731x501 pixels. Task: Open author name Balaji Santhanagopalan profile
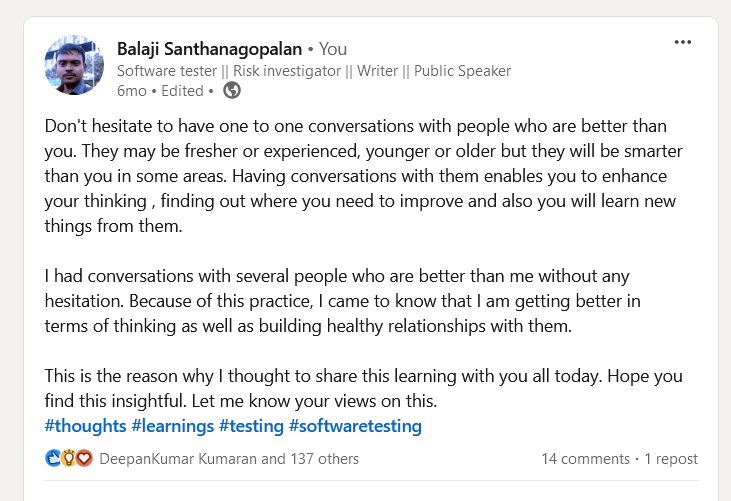pos(209,48)
